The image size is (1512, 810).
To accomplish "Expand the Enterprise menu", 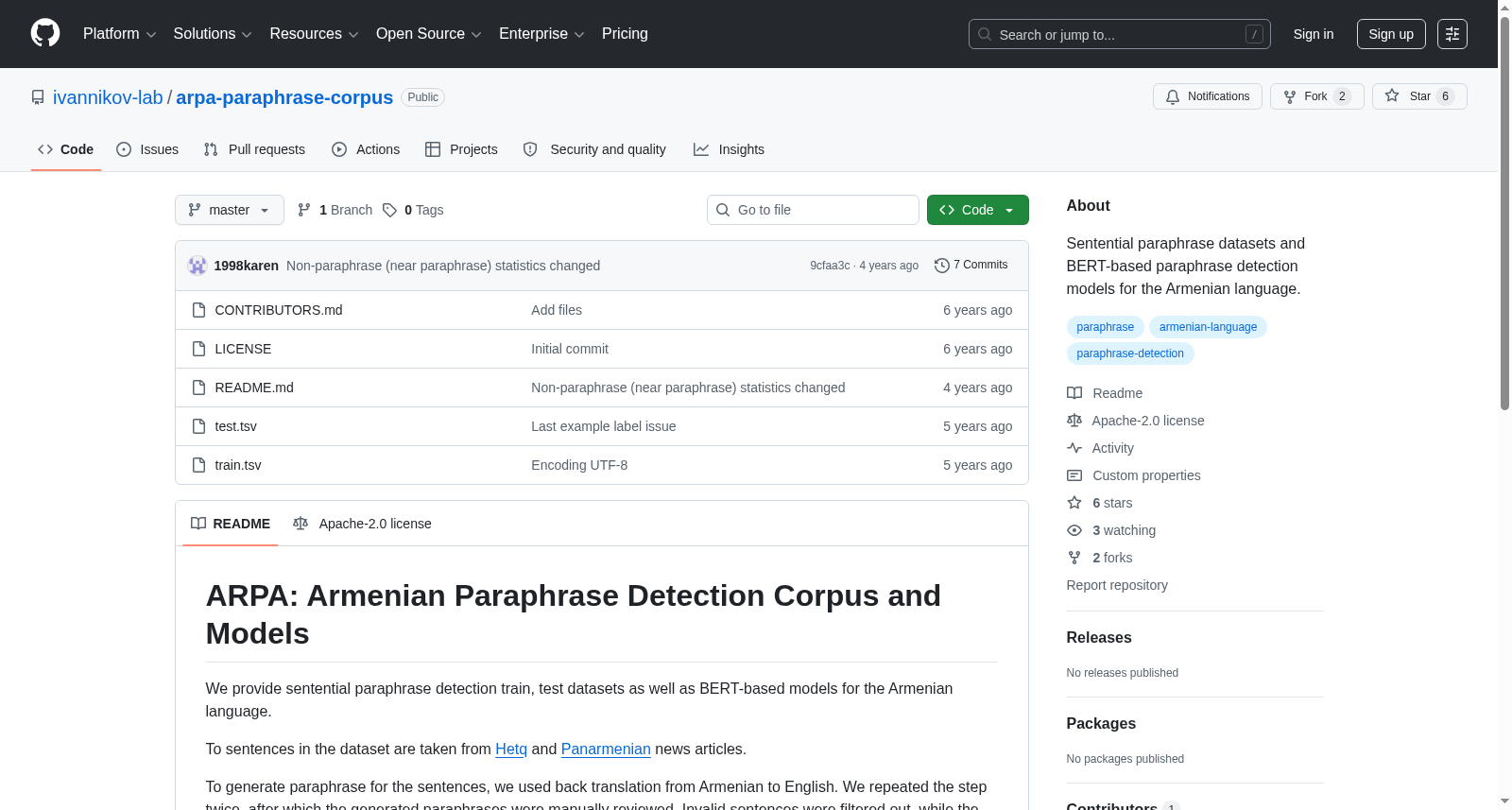I will pyautogui.click(x=541, y=34).
